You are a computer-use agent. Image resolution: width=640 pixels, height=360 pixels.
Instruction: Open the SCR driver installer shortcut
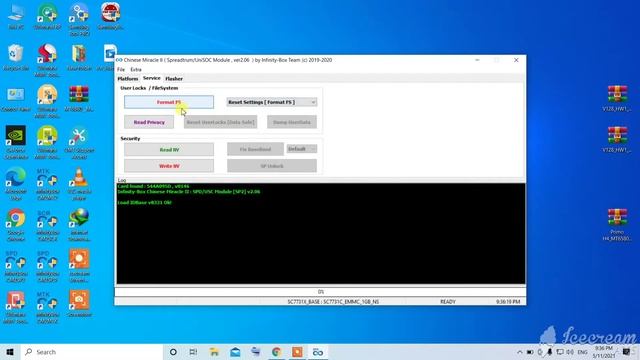[x=47, y=224]
